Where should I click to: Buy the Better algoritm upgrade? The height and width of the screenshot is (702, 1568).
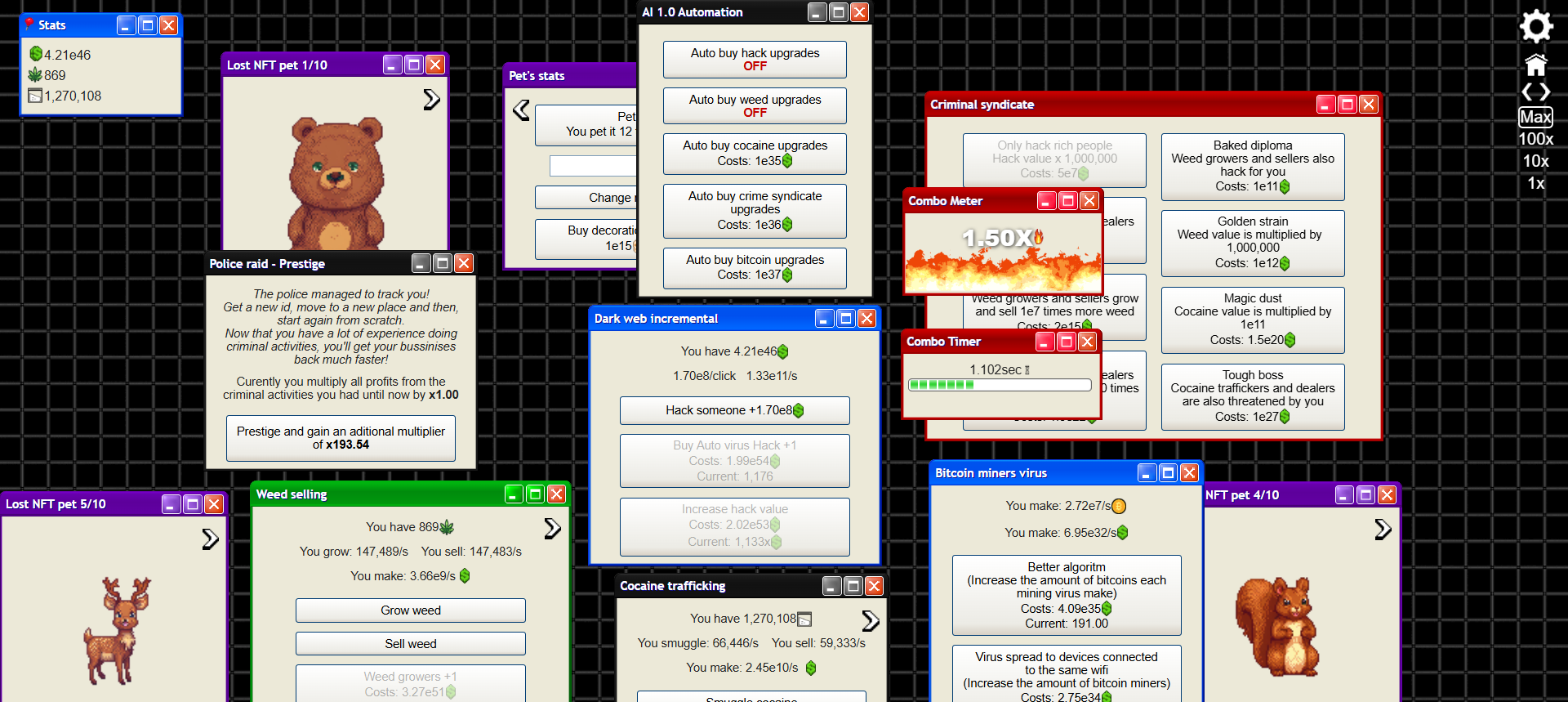point(1067,595)
